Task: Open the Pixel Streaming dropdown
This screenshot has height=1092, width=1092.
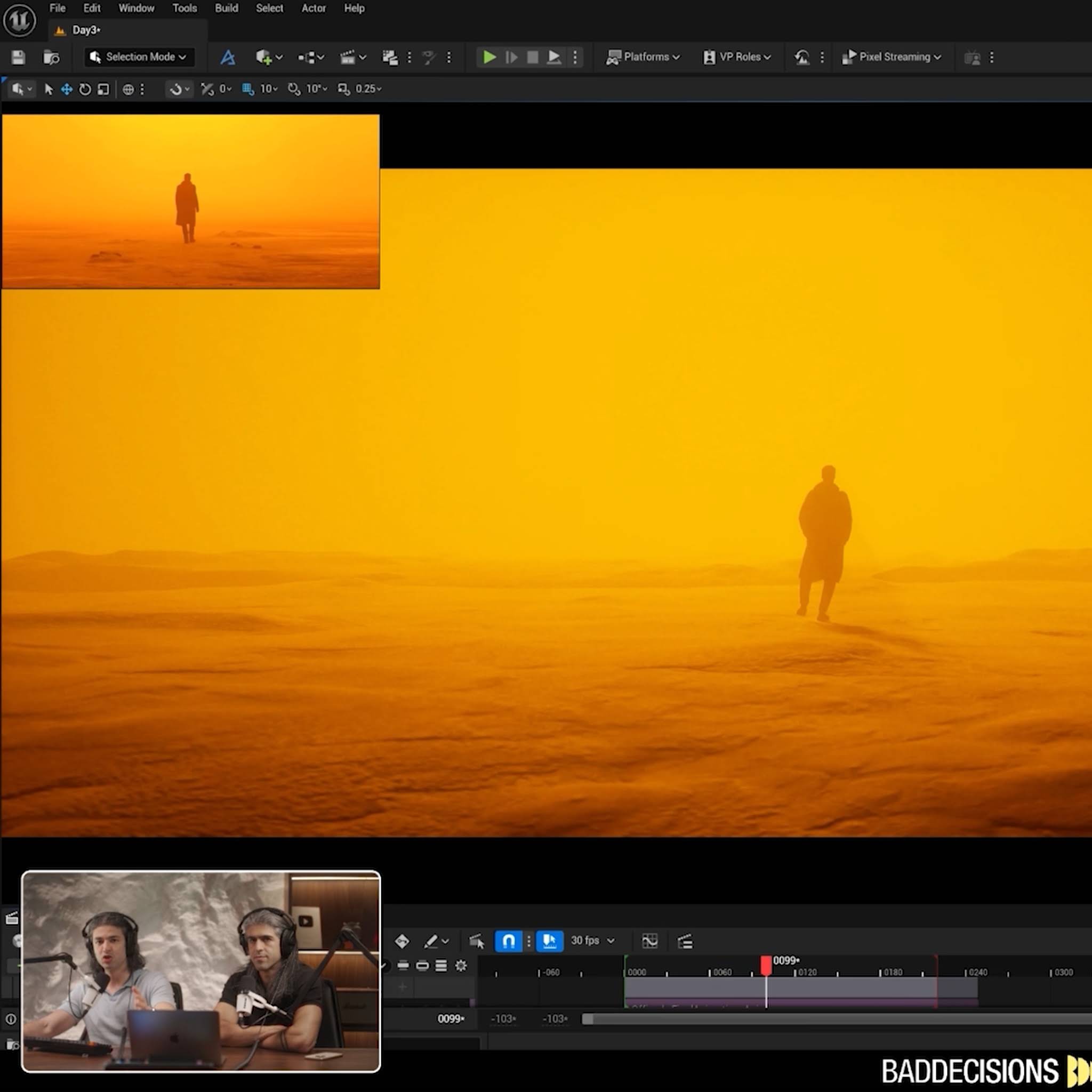Action: click(x=892, y=57)
